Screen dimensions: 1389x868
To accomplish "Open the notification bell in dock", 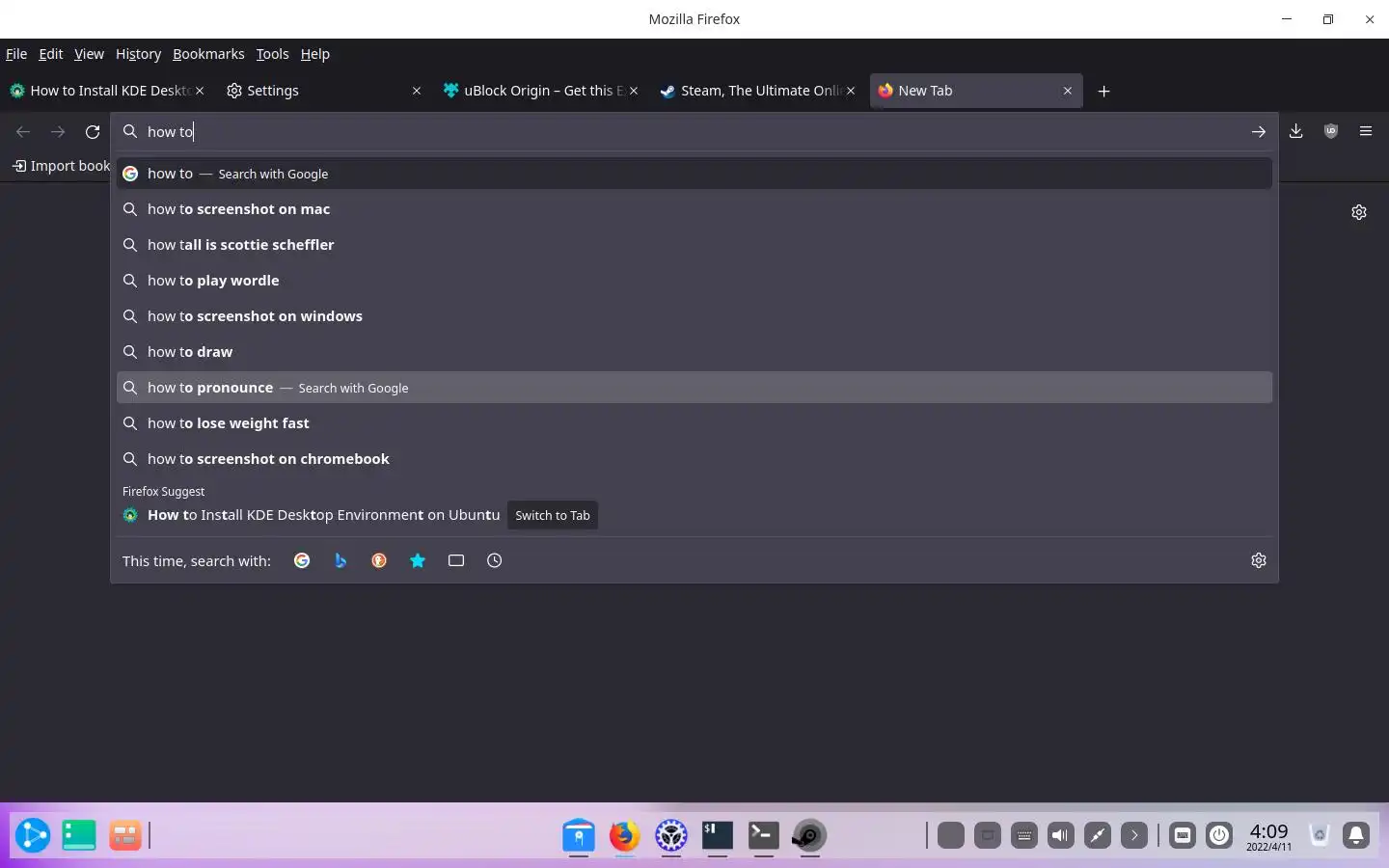I will 1356,835.
